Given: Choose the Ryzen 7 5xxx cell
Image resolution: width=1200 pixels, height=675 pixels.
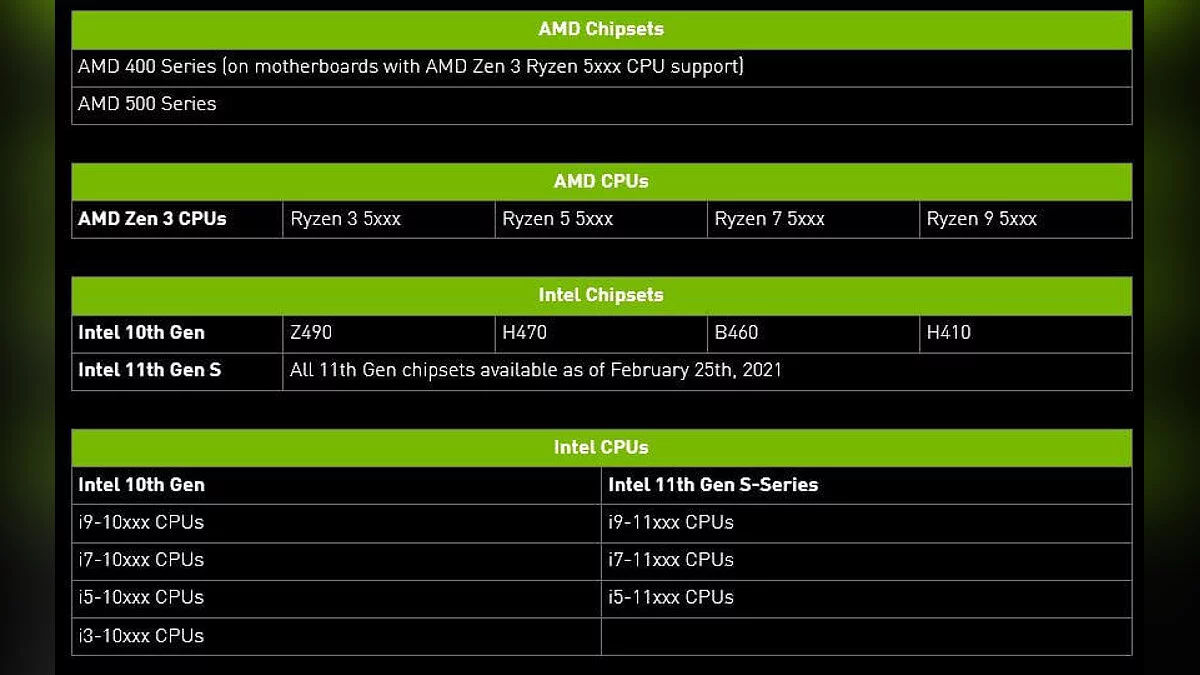Looking at the screenshot, I should [769, 219].
